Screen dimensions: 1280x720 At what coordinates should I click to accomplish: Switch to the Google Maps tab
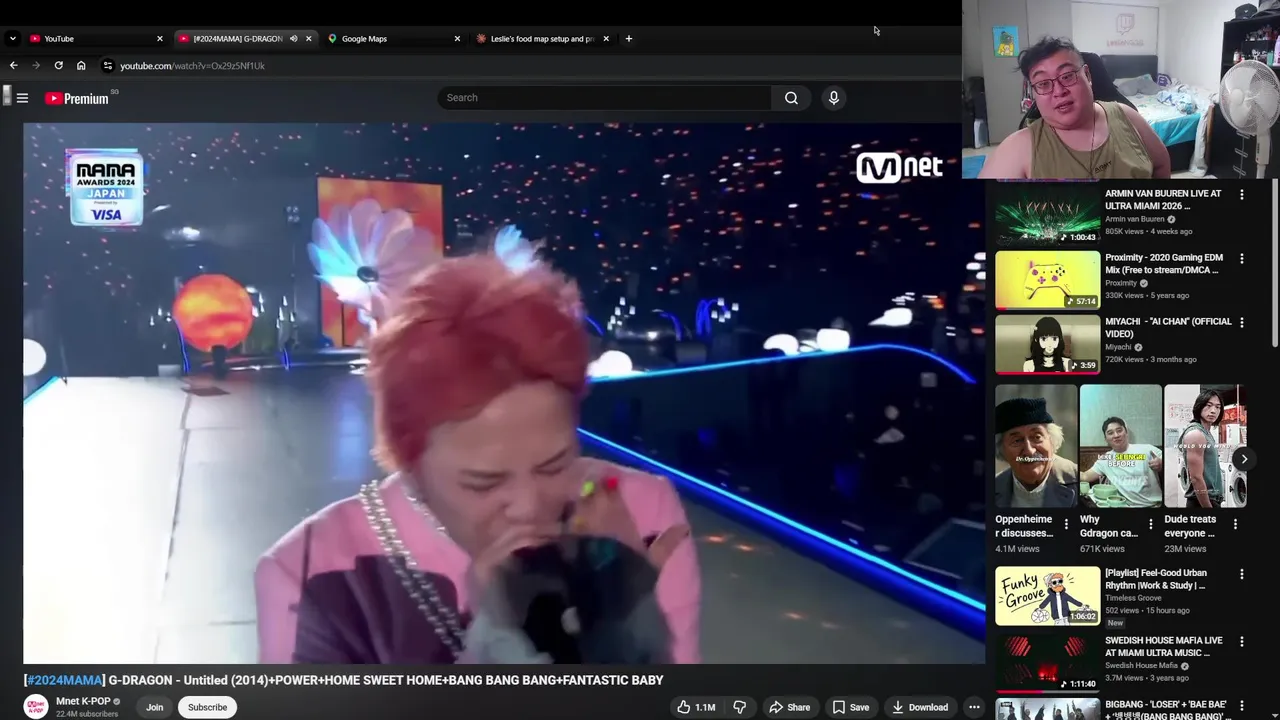pos(394,38)
